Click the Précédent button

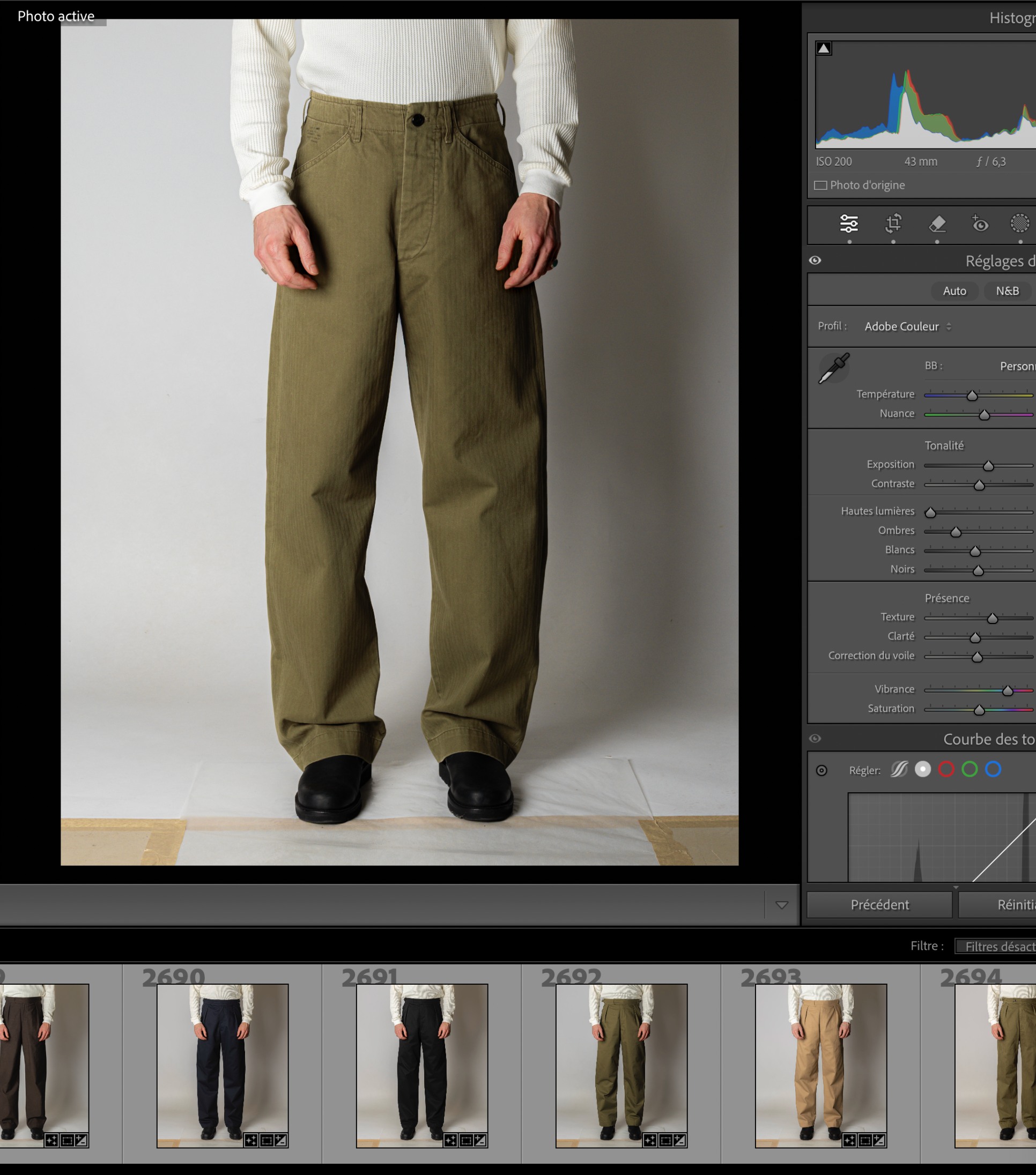tap(879, 905)
